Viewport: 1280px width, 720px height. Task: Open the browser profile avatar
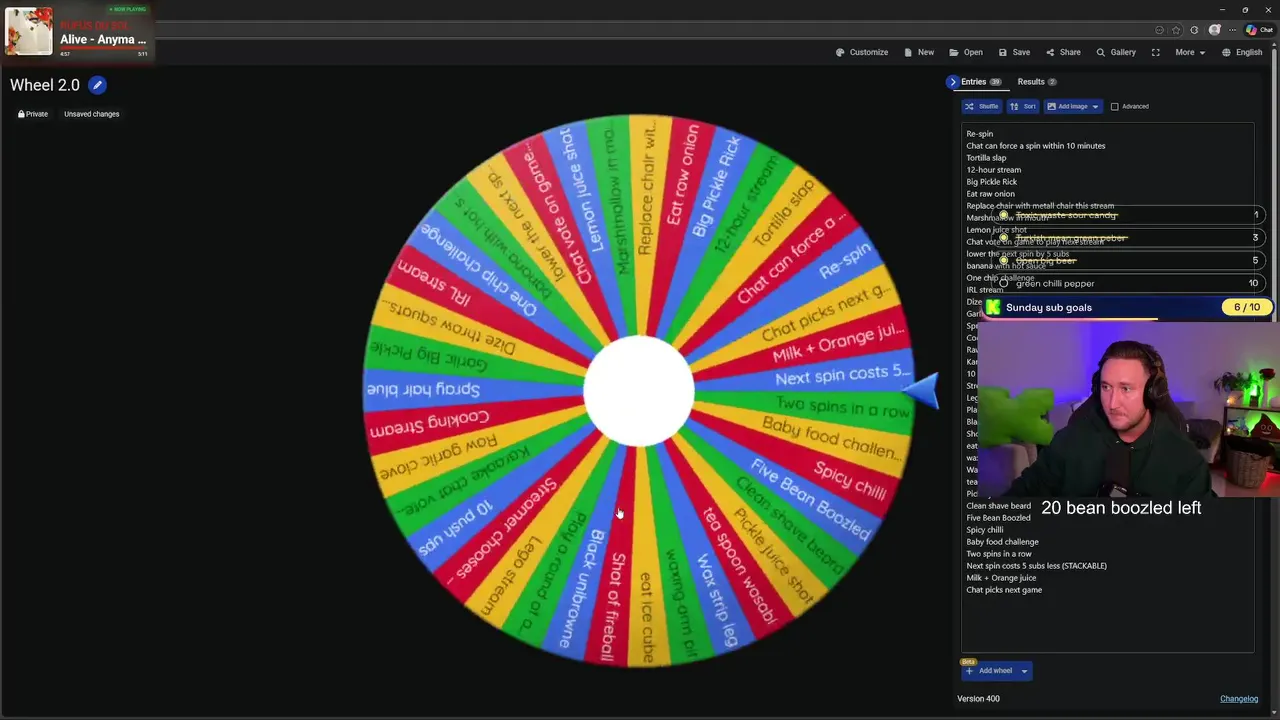click(x=1214, y=30)
